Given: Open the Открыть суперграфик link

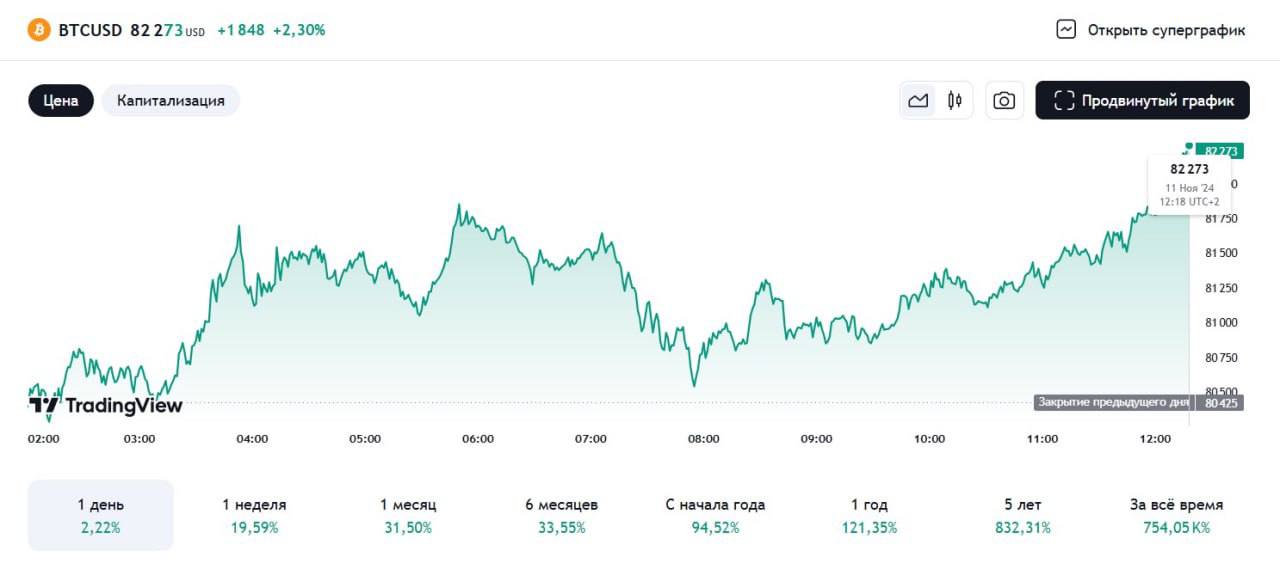Looking at the screenshot, I should (x=1166, y=30).
